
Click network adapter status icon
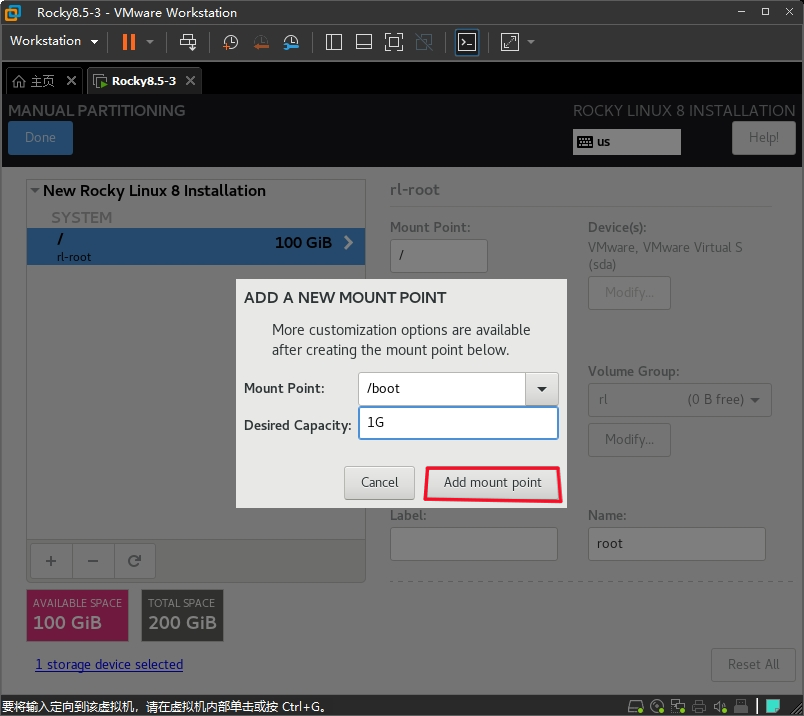click(678, 707)
